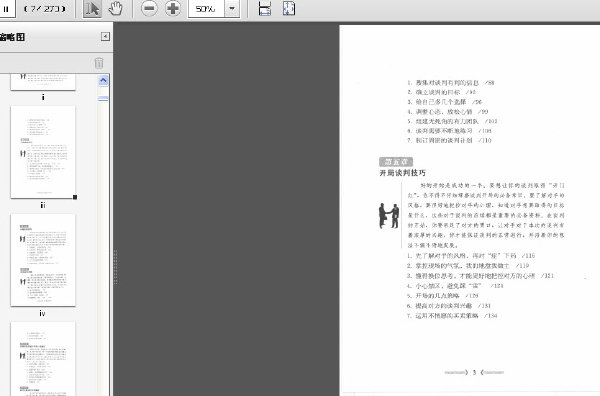
Task: Select the page thumbnail labeled ii
Action: pos(43,152)
